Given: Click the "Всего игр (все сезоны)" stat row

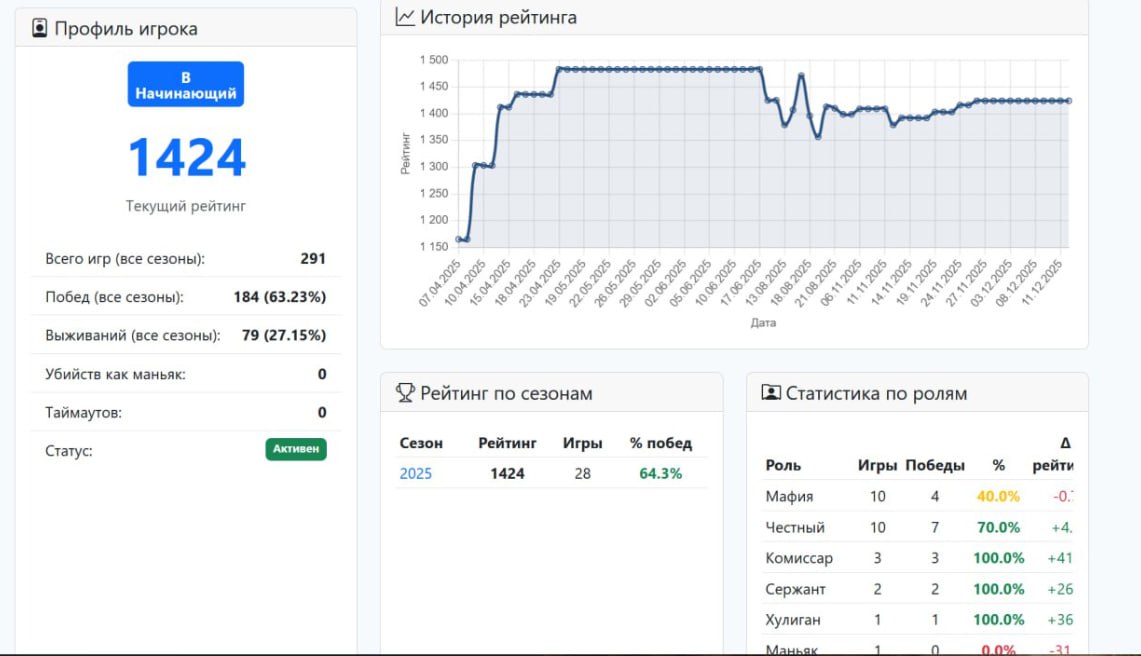Looking at the screenshot, I should (186, 259).
